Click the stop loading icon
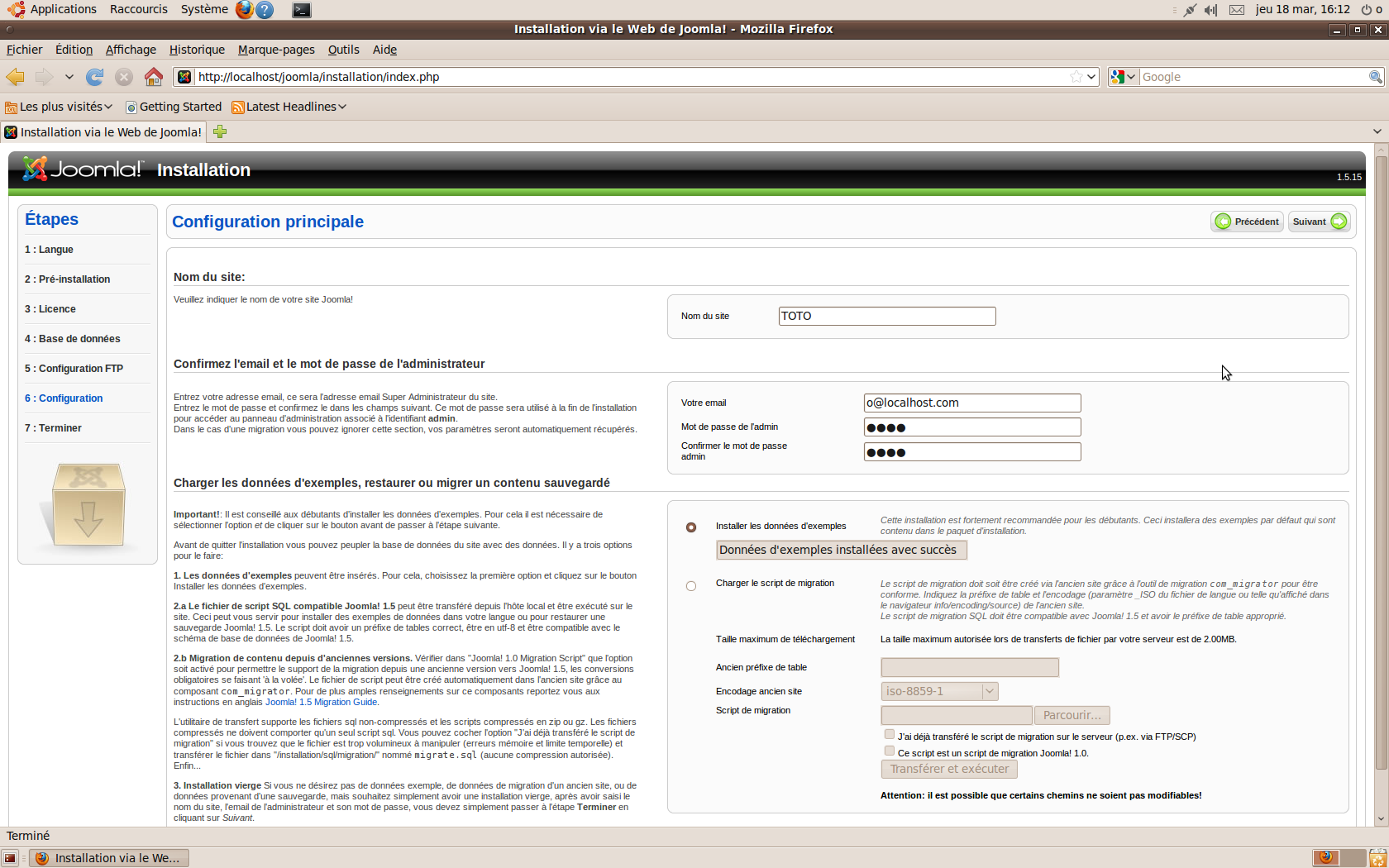1389x868 pixels. click(124, 77)
